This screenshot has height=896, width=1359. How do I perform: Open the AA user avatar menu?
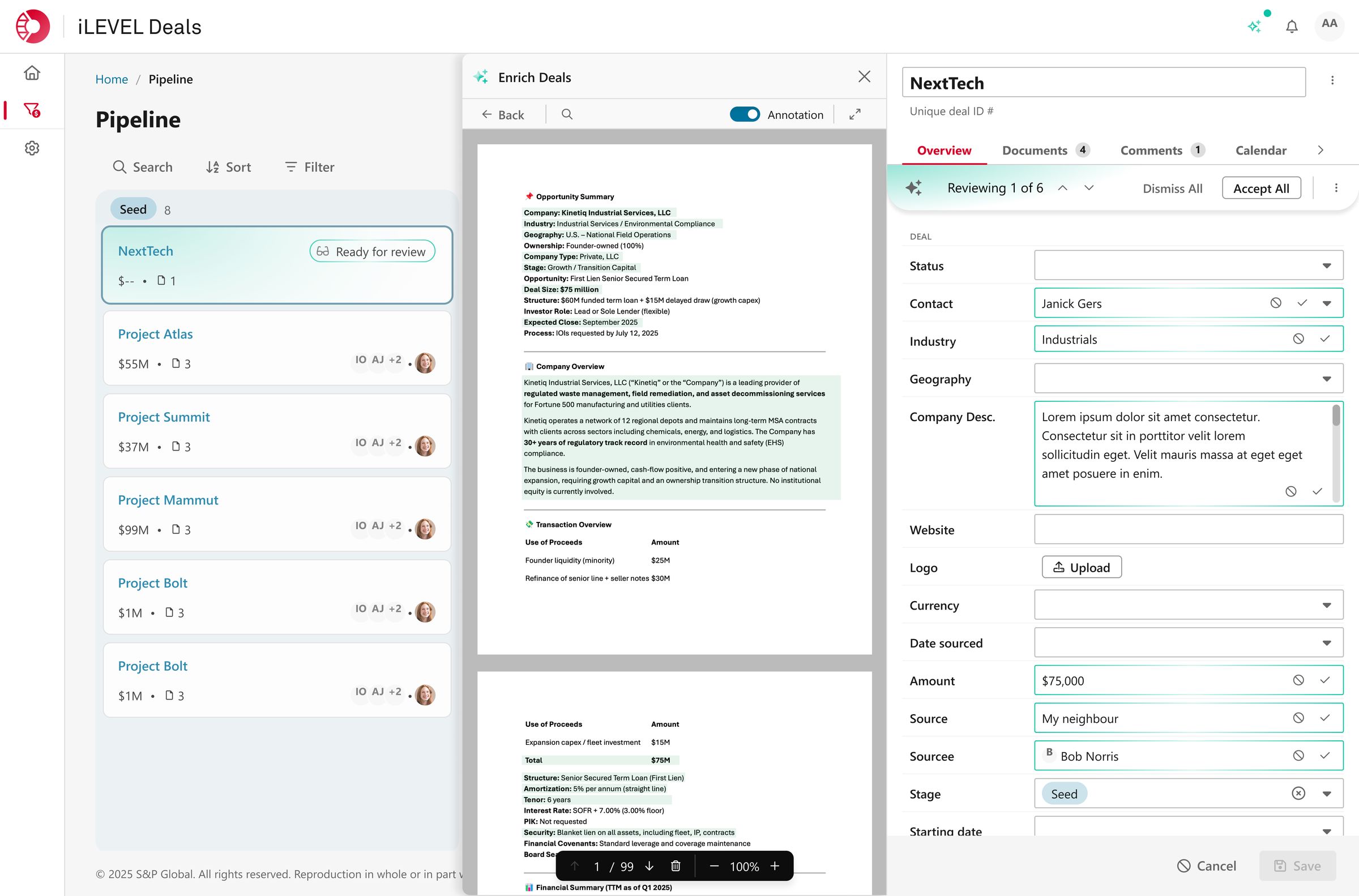(x=1330, y=24)
